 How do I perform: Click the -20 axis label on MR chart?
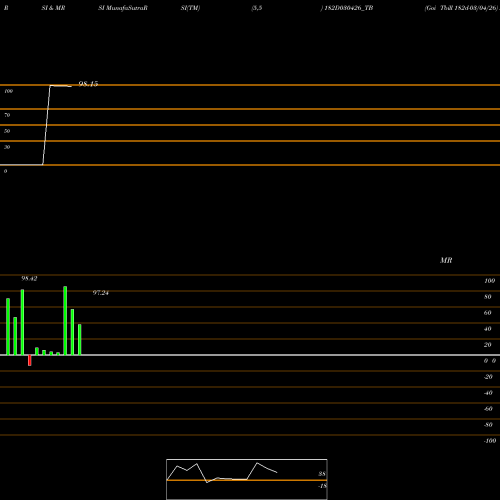click(488, 377)
